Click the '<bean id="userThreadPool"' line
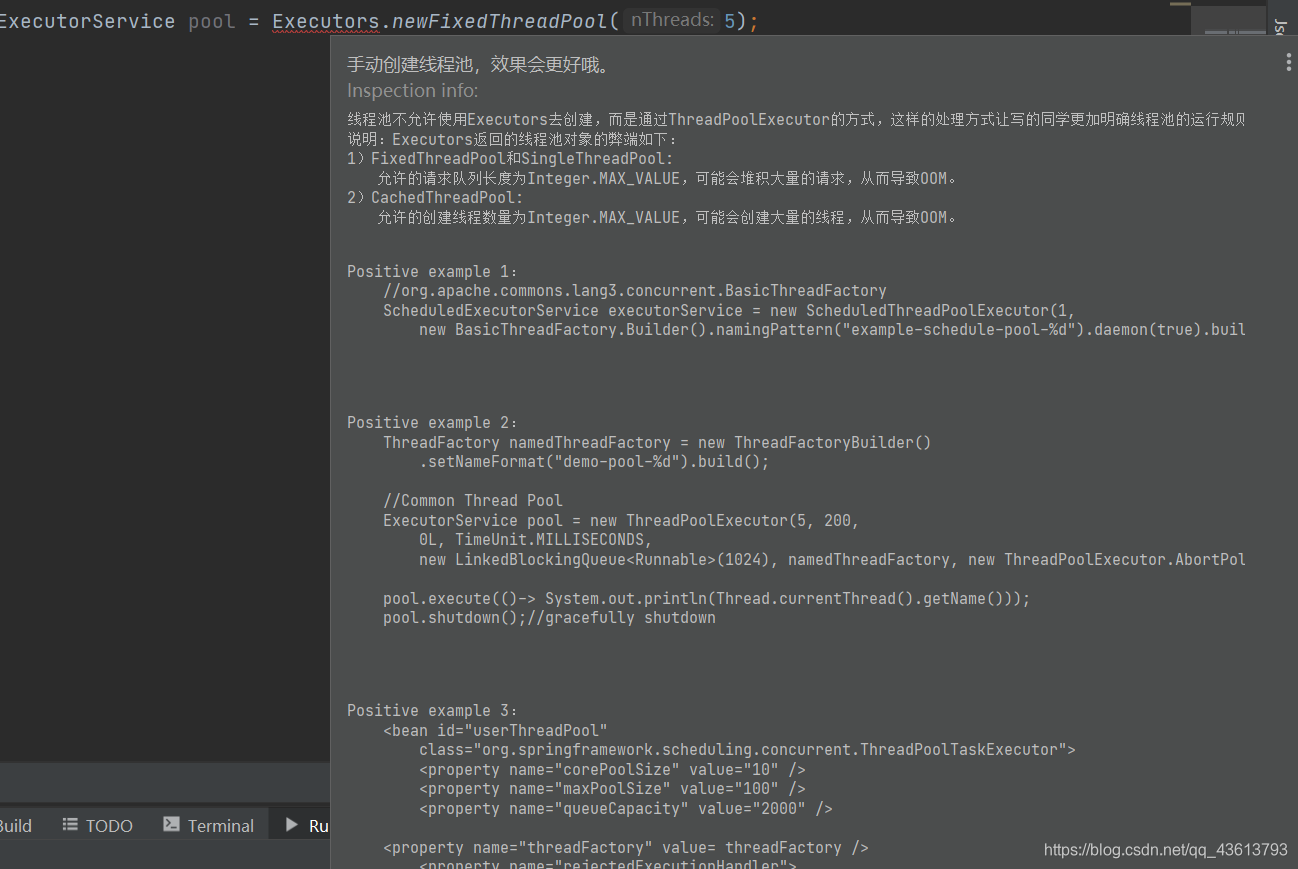This screenshot has width=1298, height=869. click(x=495, y=730)
